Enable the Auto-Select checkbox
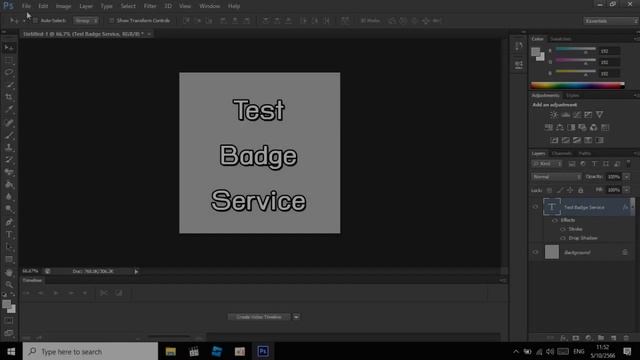640x360 pixels. point(36,20)
